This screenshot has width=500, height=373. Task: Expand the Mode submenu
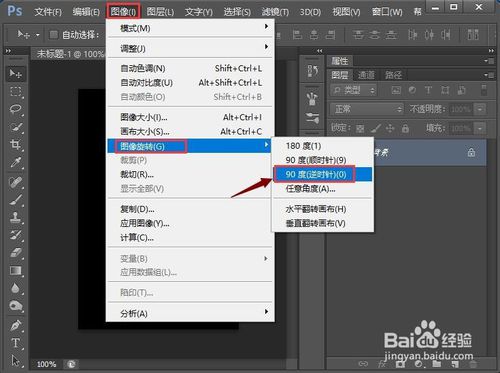(190, 28)
